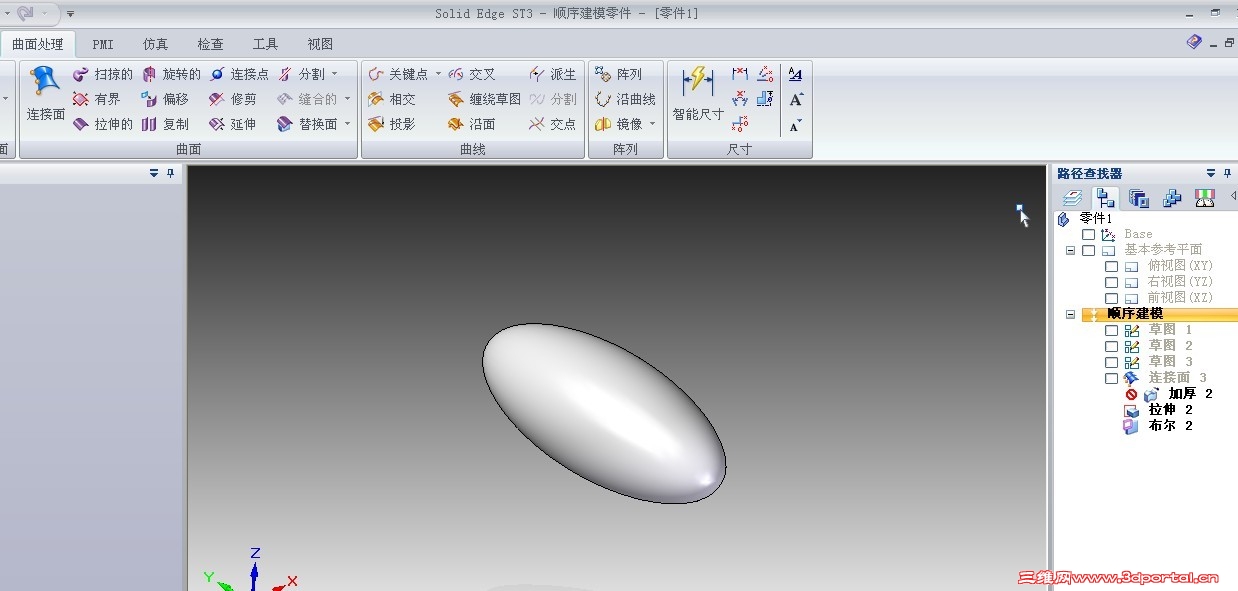
Task: Select the 拉伸的 extruded surface tool
Action: (x=102, y=124)
